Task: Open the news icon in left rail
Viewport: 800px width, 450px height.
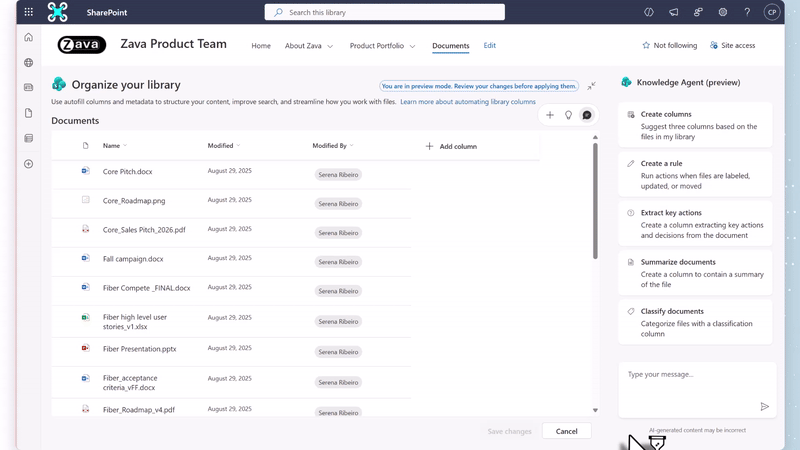Action: click(x=29, y=87)
